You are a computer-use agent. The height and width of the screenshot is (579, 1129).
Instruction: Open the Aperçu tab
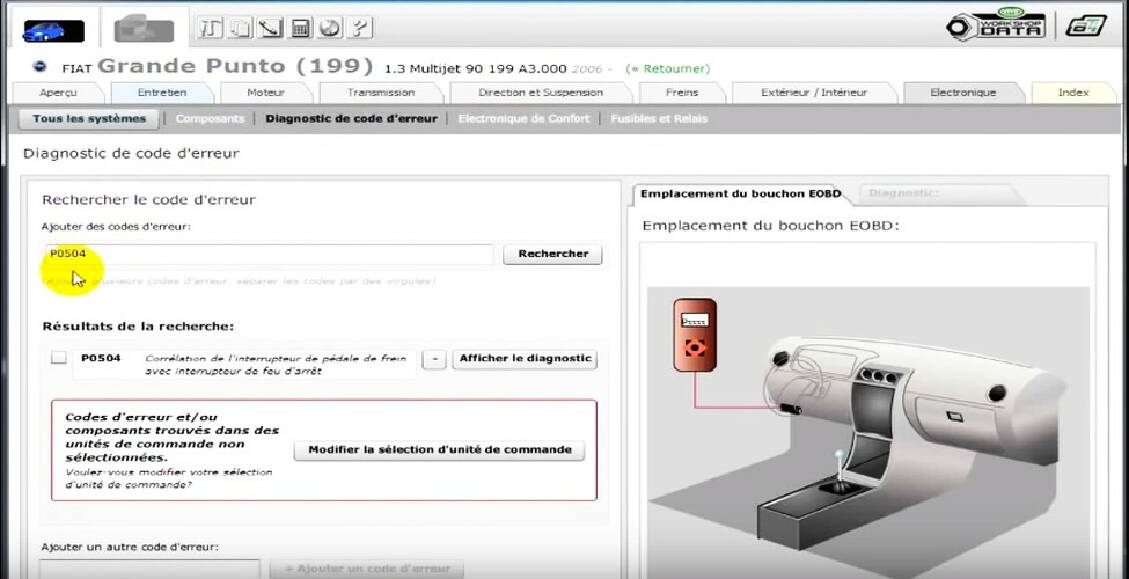pos(59,93)
